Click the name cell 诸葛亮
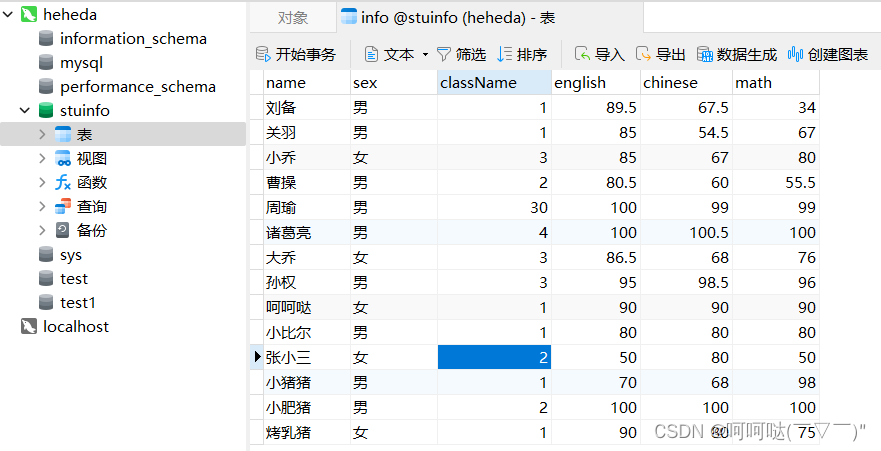Screen dimensions: 881x451 (x=307, y=233)
